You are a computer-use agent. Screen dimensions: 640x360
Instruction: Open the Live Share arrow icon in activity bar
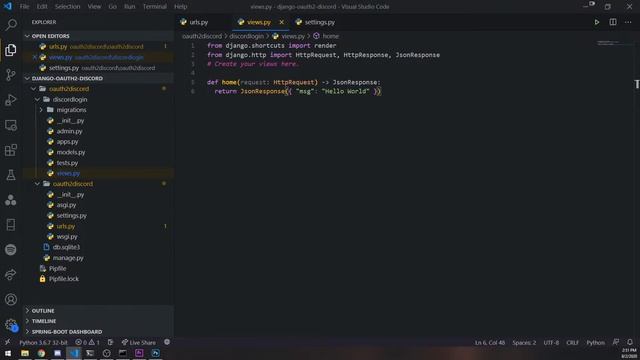pyautogui.click(x=11, y=274)
